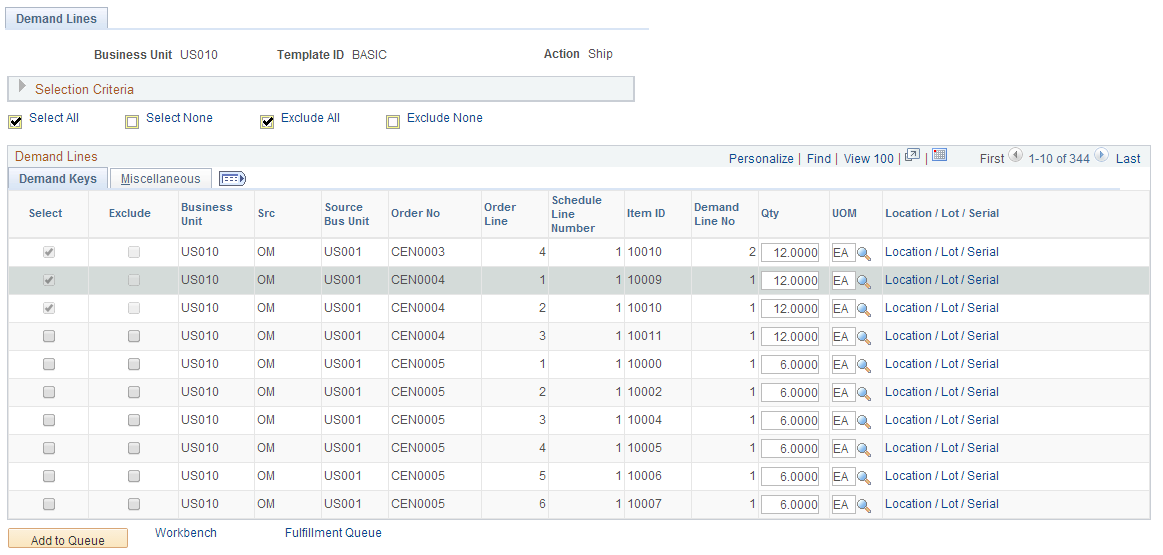This screenshot has height=555, width=1163.
Task: Open UOM lookup for item 10006
Action: [863, 477]
